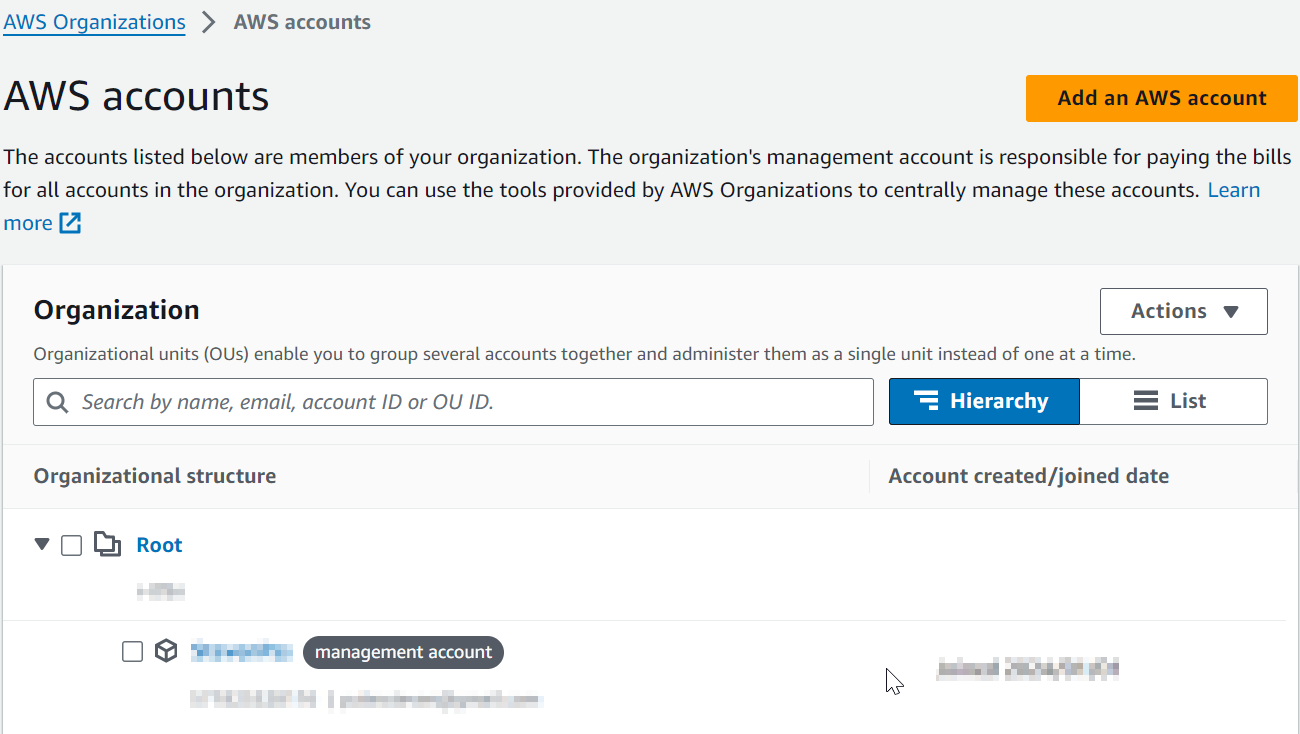Viewport: 1300px width, 734px height.
Task: Collapse the Root tree node arrow
Action: (x=42, y=545)
